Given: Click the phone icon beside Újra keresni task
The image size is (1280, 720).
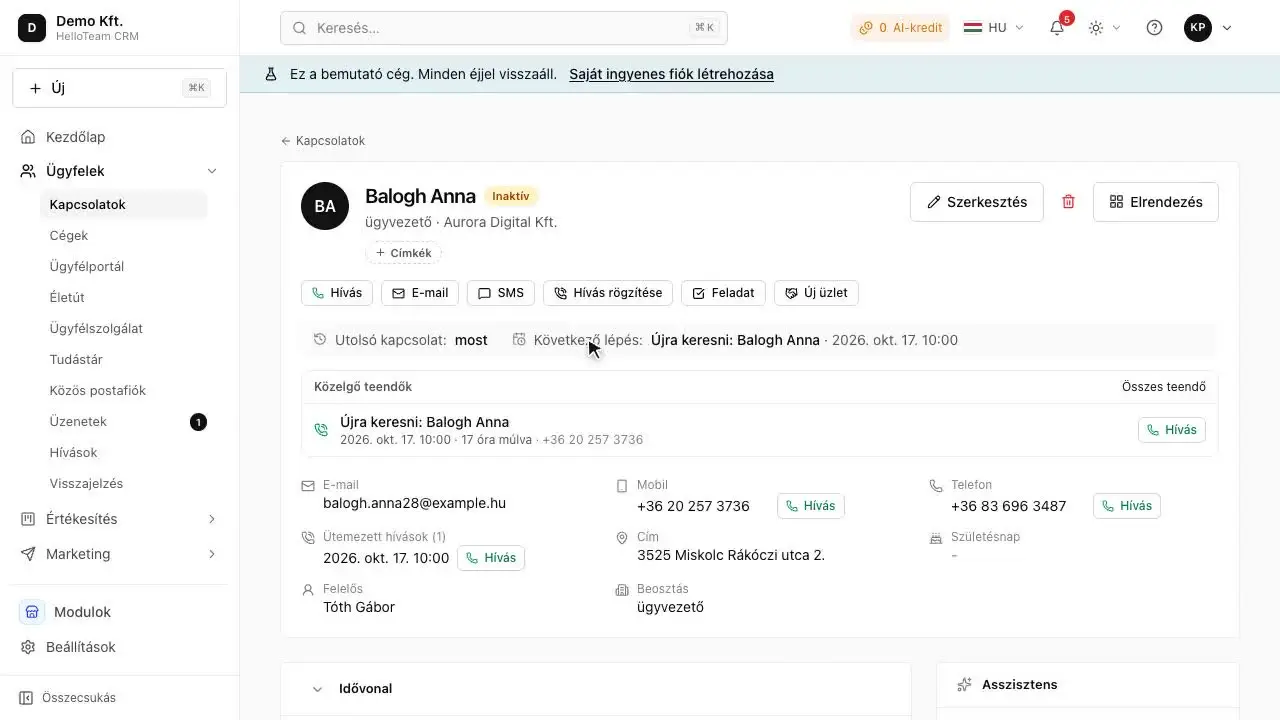Looking at the screenshot, I should [x=321, y=430].
